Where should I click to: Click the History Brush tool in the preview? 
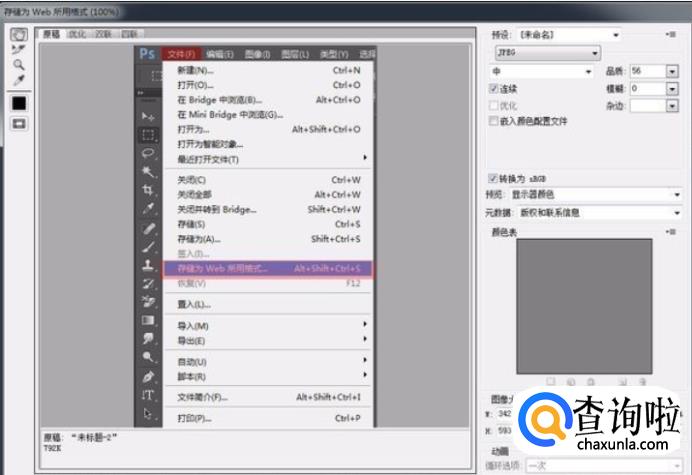click(x=148, y=283)
